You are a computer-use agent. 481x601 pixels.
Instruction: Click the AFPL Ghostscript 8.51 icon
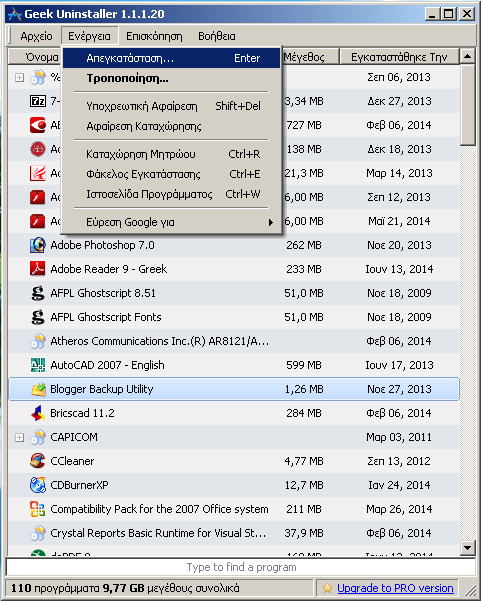click(x=38, y=293)
